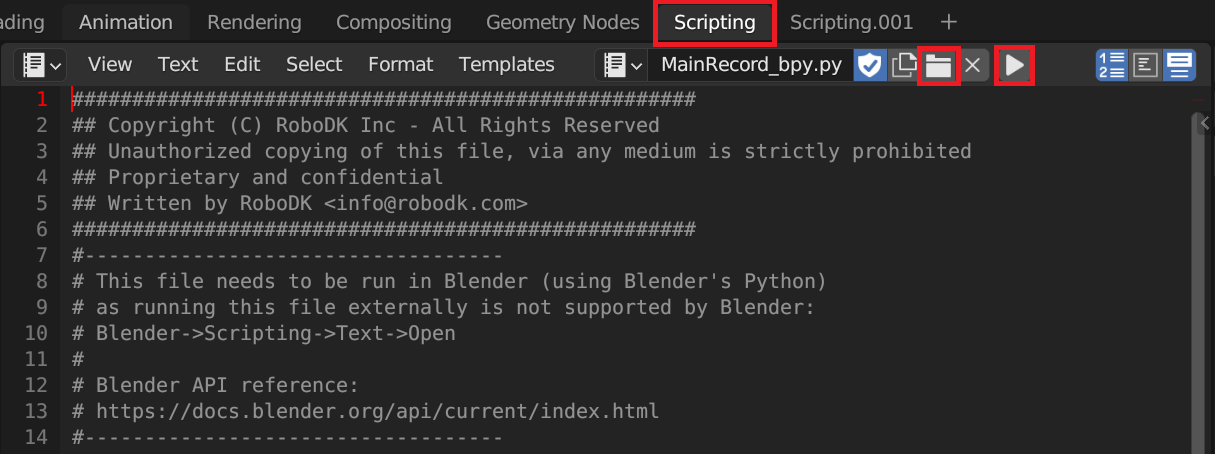Open the editor type dropdown
Image resolution: width=1215 pixels, height=454 pixels.
(40, 65)
